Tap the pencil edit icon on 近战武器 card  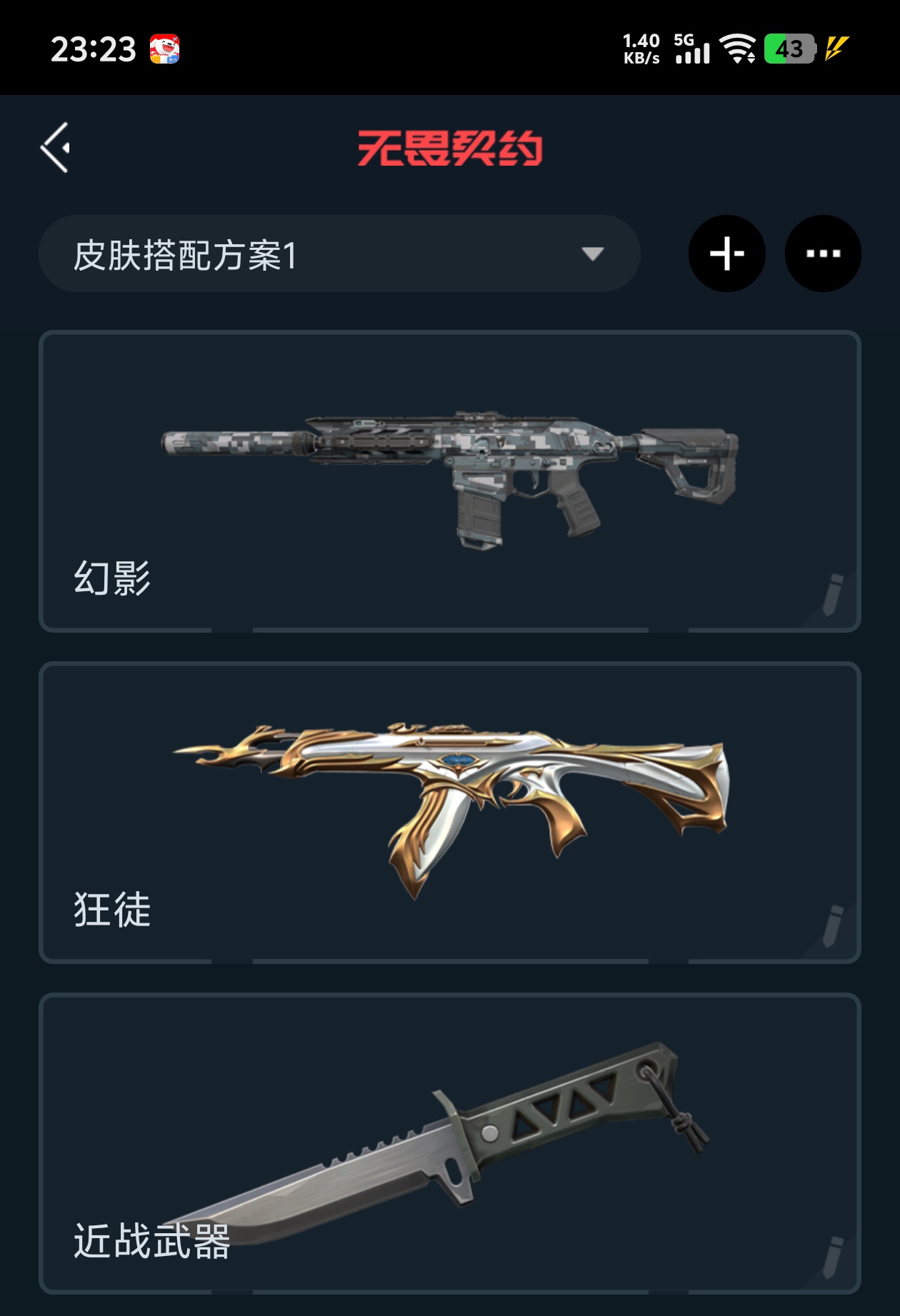[x=833, y=1257]
